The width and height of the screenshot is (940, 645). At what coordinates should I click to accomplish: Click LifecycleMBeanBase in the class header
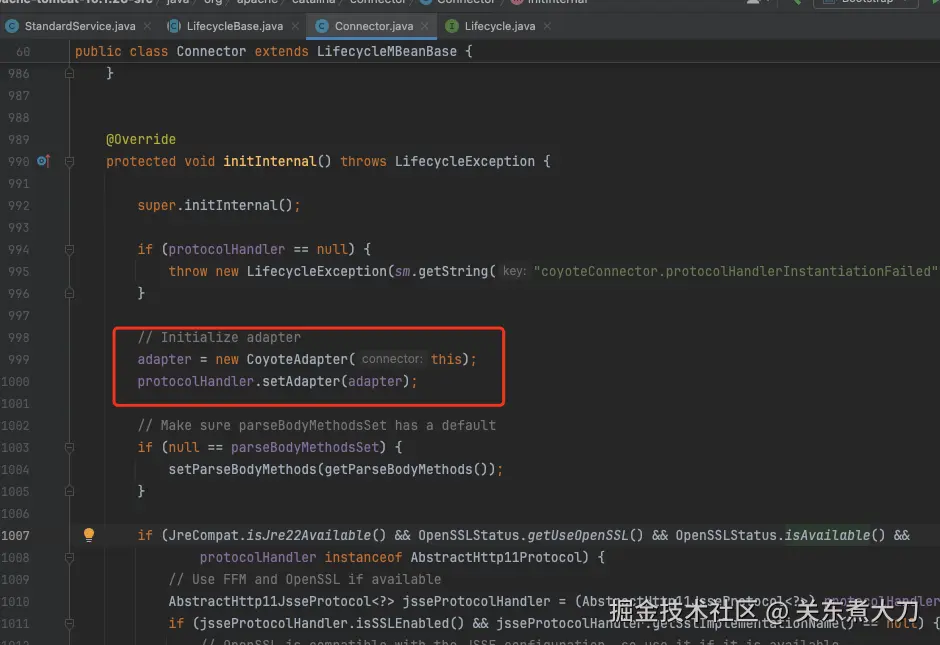tap(387, 52)
